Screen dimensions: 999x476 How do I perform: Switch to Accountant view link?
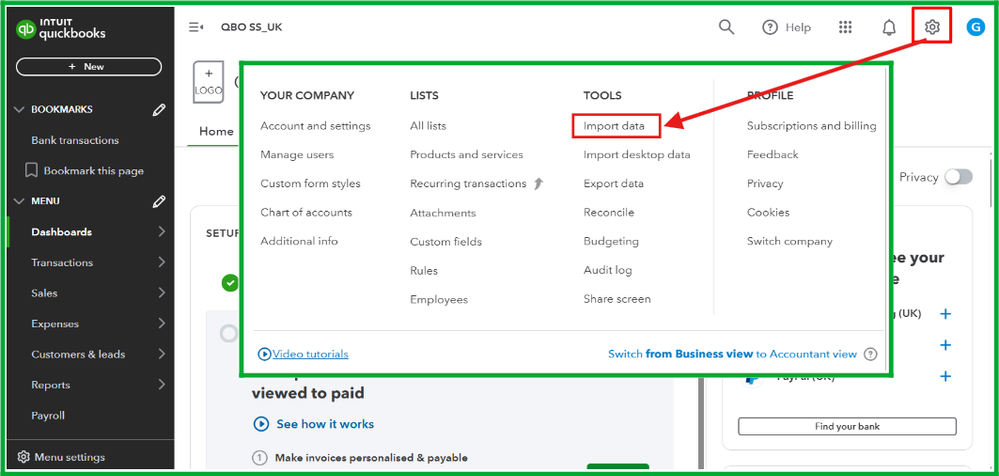pyautogui.click(x=732, y=354)
